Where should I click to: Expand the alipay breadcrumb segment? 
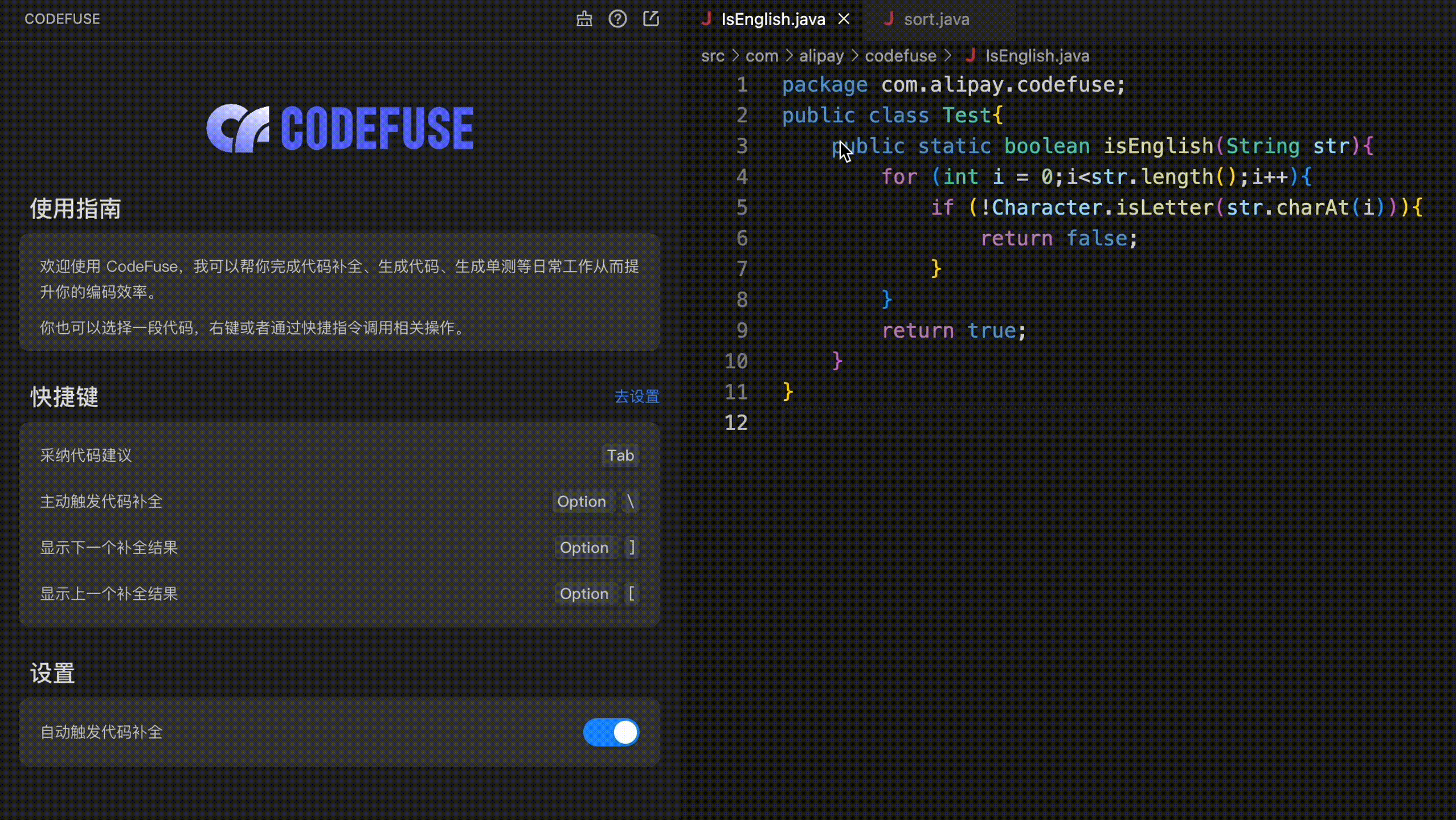click(x=821, y=56)
